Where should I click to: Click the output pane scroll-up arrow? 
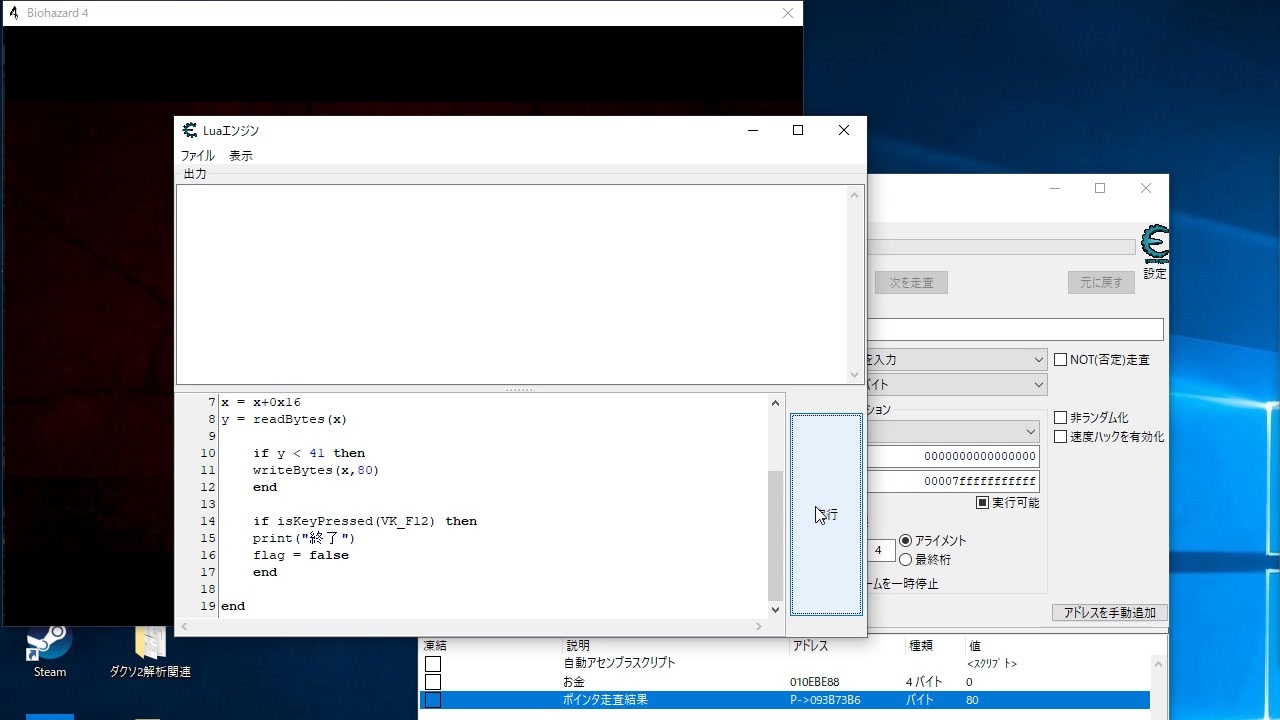(855, 195)
